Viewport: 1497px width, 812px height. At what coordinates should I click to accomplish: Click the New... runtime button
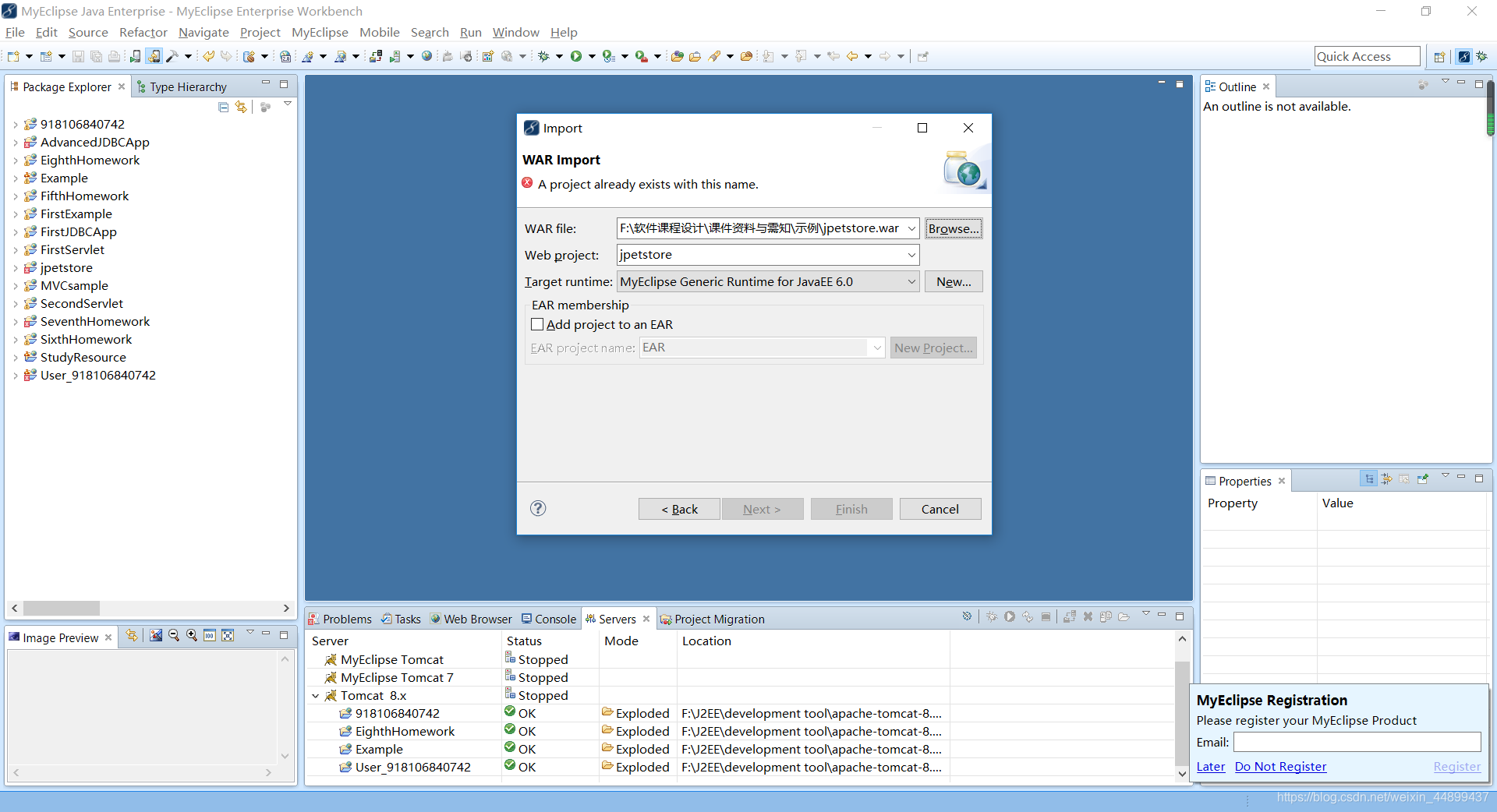[954, 281]
